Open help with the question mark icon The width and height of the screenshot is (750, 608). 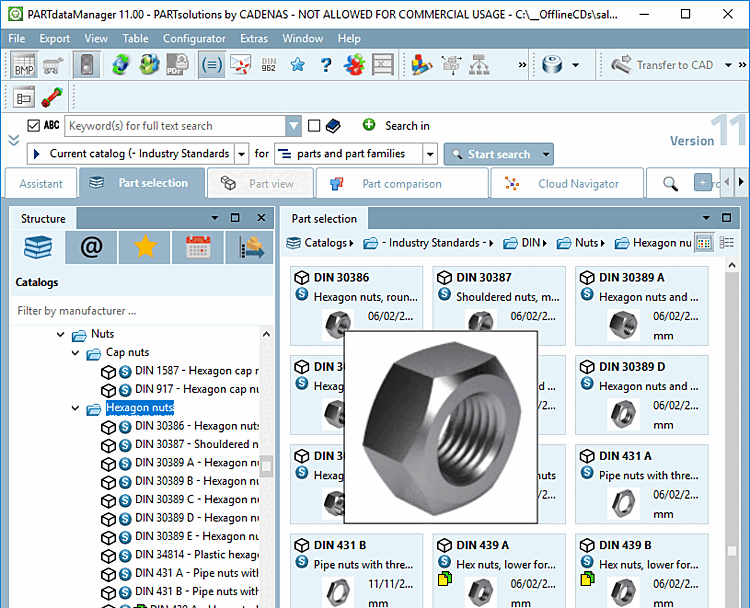(x=325, y=65)
